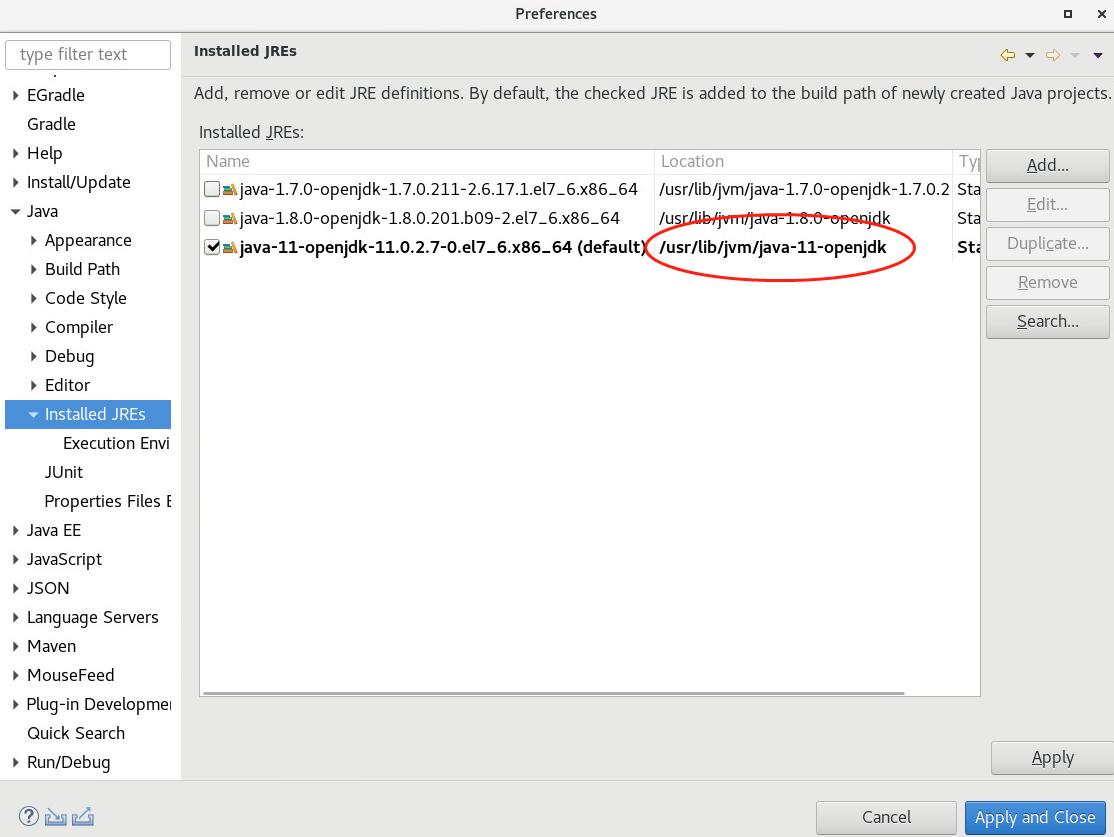The image size is (1114, 837).
Task: Check the java-1.8.0-openjdk JRE checkbox
Action: (211, 218)
